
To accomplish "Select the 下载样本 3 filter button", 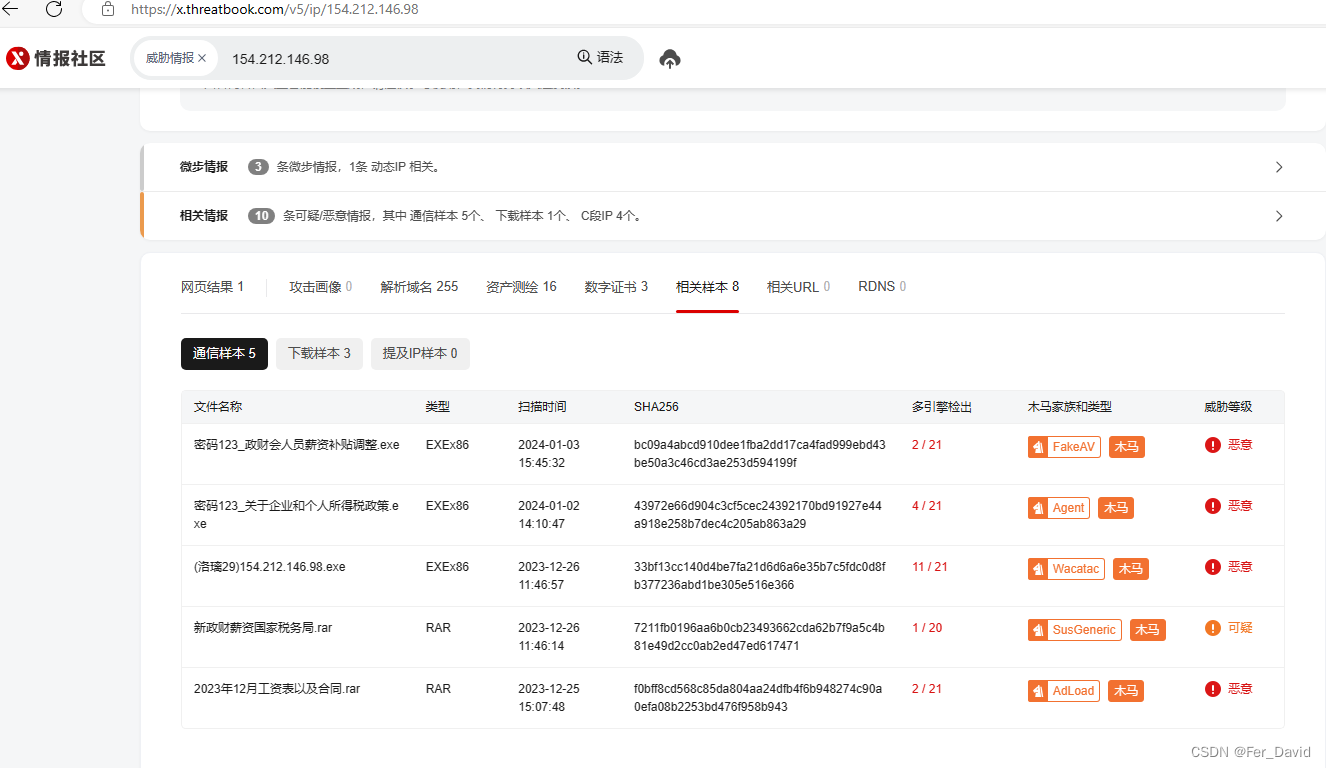I will pos(319,353).
